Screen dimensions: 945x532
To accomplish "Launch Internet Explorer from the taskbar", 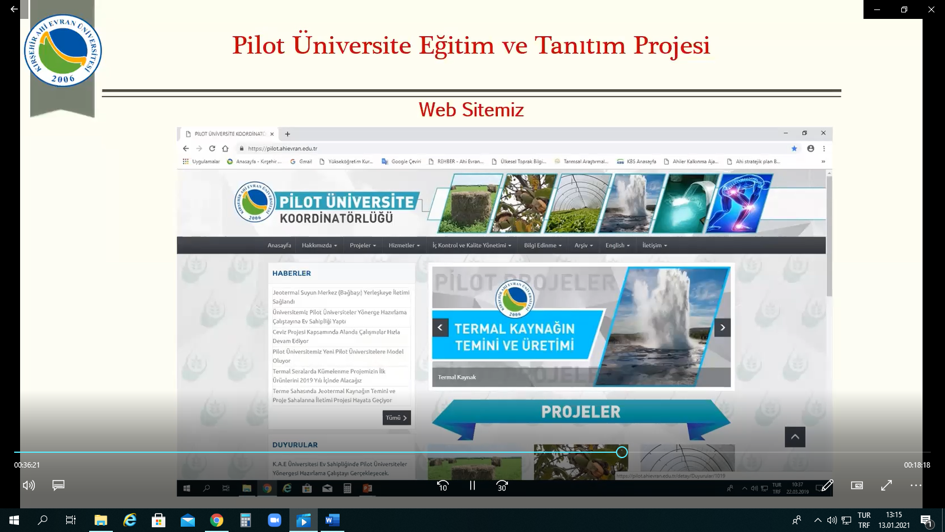I will point(130,520).
